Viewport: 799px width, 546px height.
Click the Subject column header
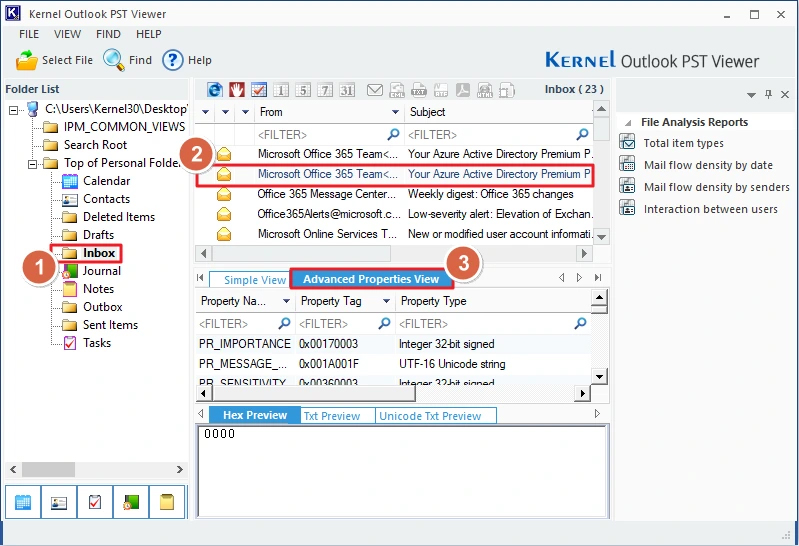point(498,112)
